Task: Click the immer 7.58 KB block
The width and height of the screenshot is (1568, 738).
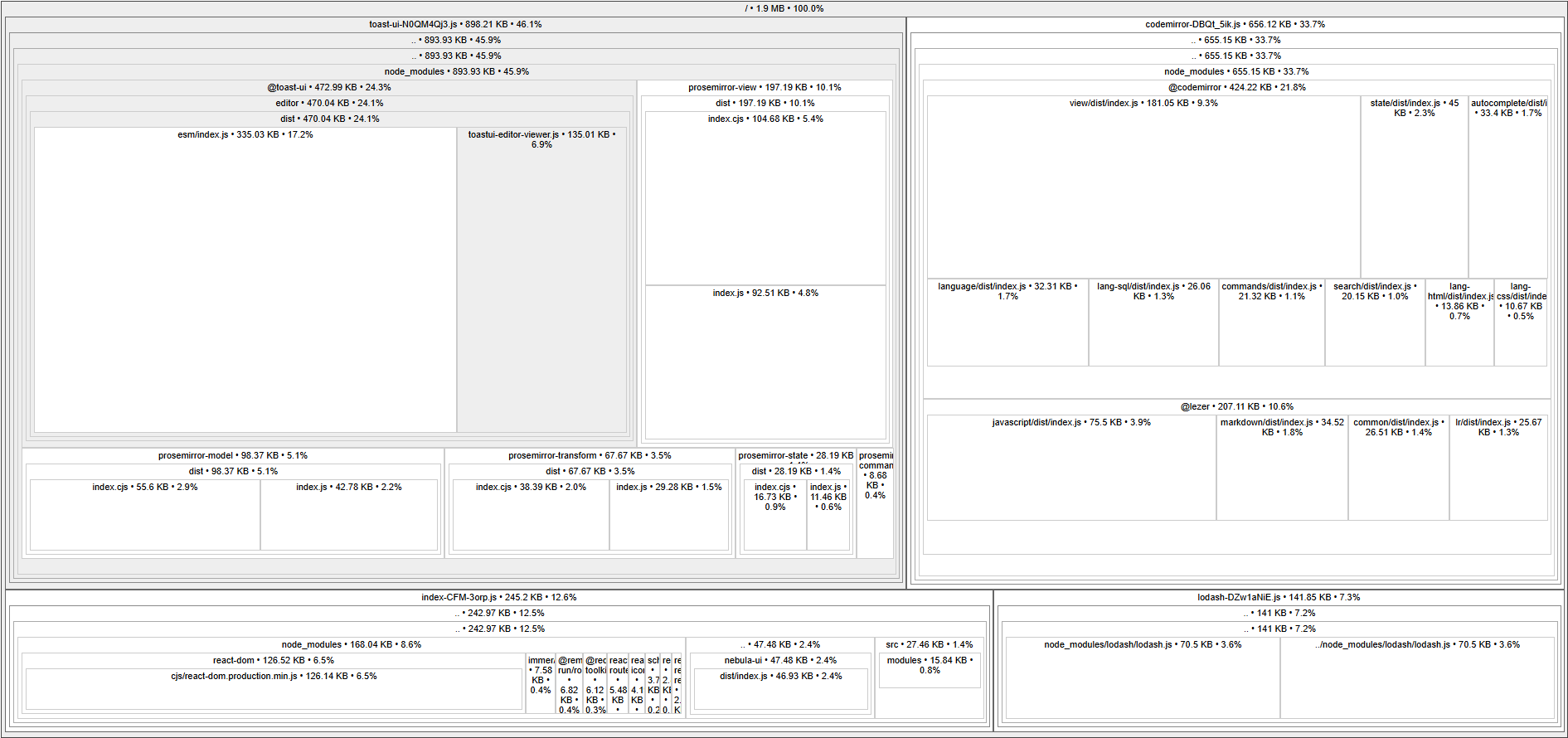Action: click(x=541, y=683)
